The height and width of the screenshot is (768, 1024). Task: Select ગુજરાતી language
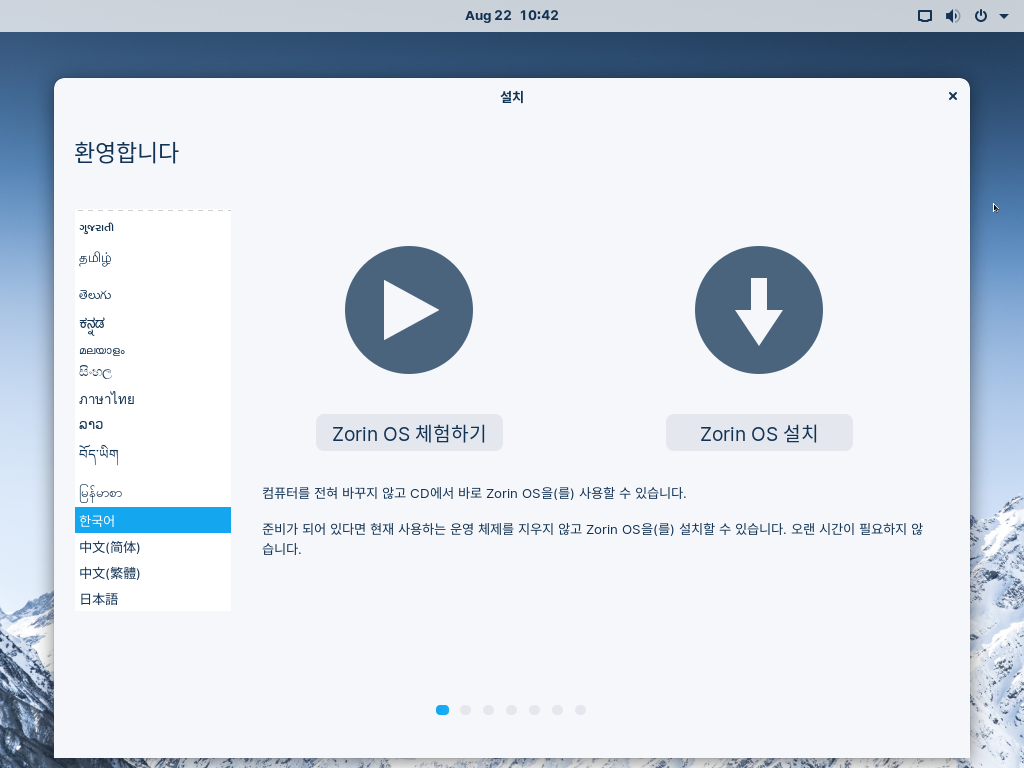[153, 227]
